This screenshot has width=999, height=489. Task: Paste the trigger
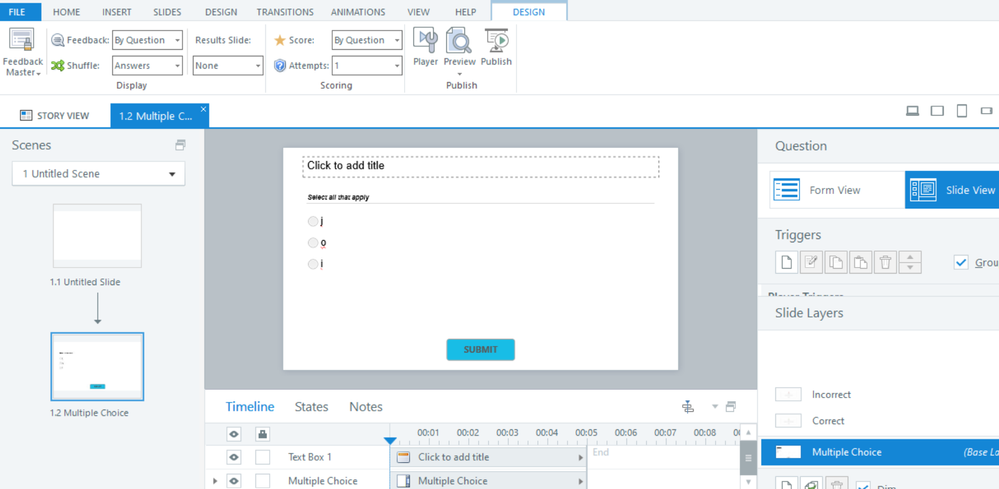point(861,262)
